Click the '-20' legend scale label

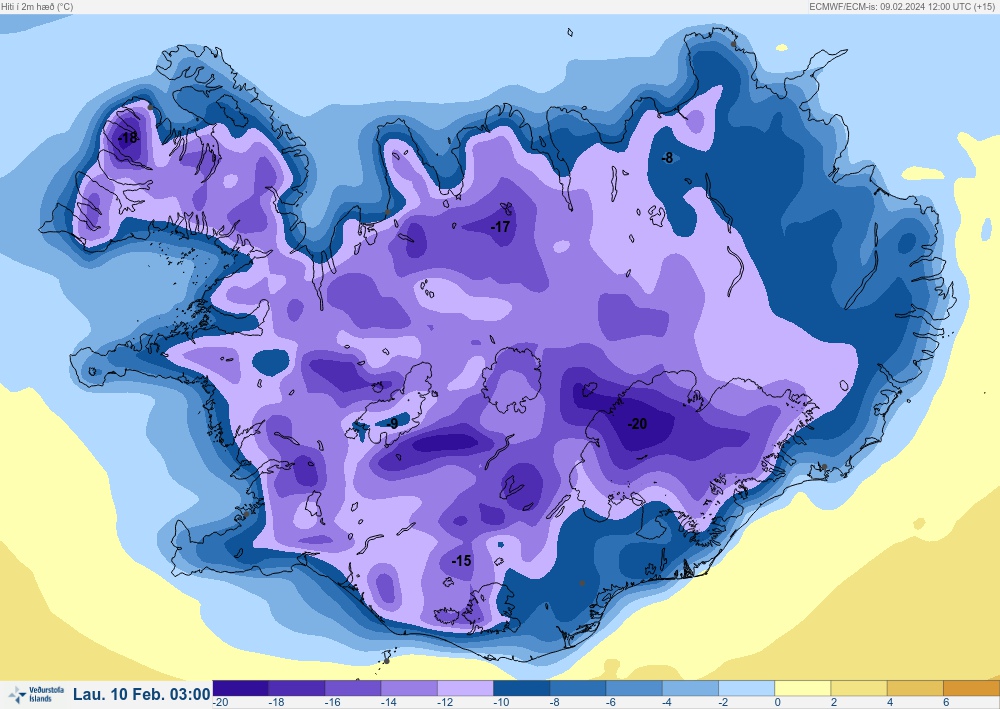(221, 703)
